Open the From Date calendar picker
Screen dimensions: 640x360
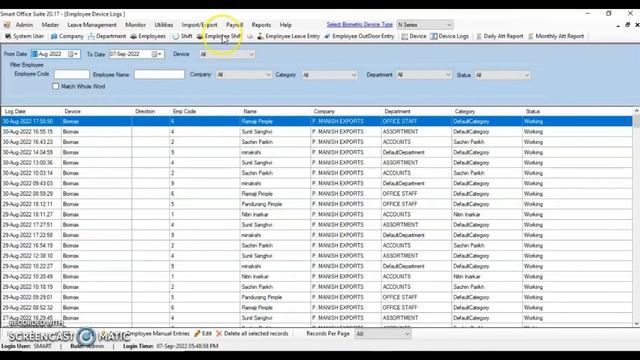point(73,54)
